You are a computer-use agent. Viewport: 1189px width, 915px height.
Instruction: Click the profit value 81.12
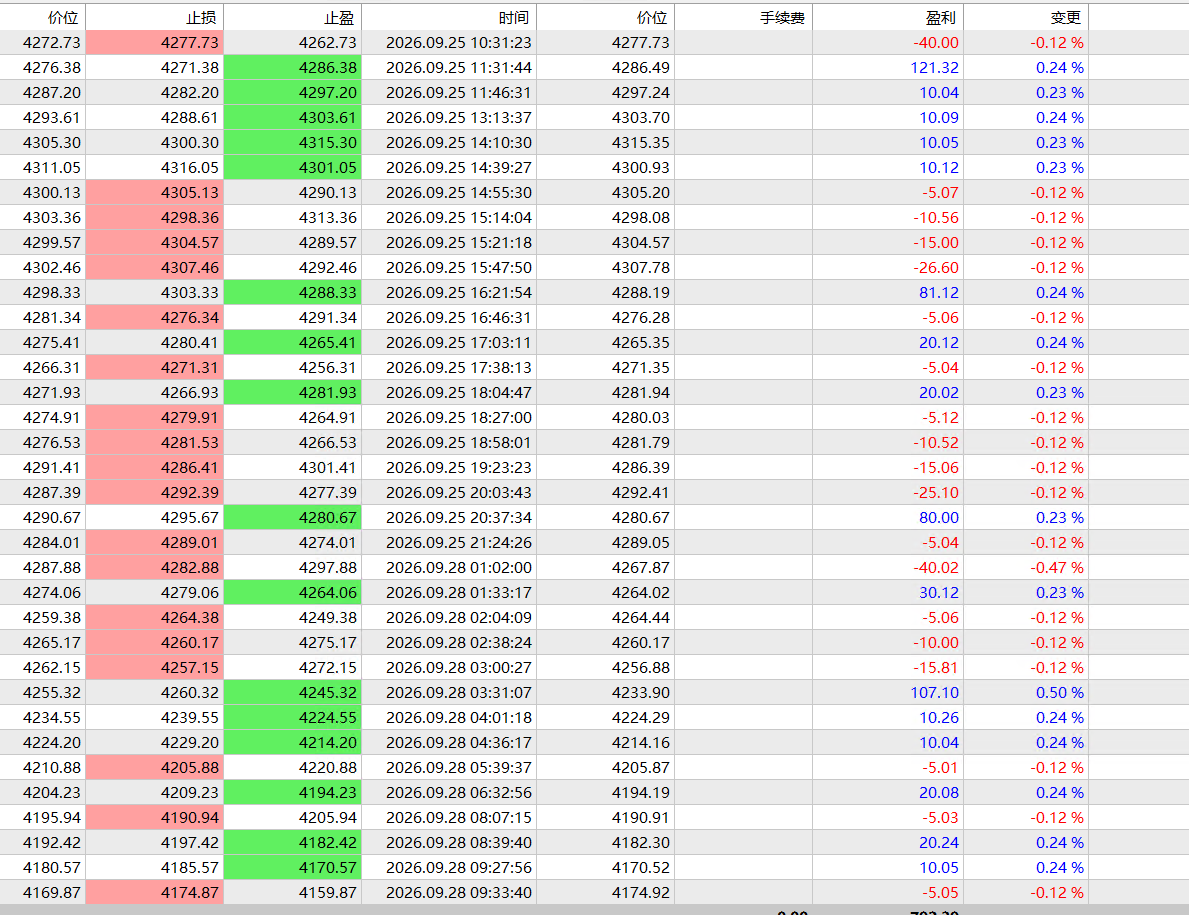(939, 293)
